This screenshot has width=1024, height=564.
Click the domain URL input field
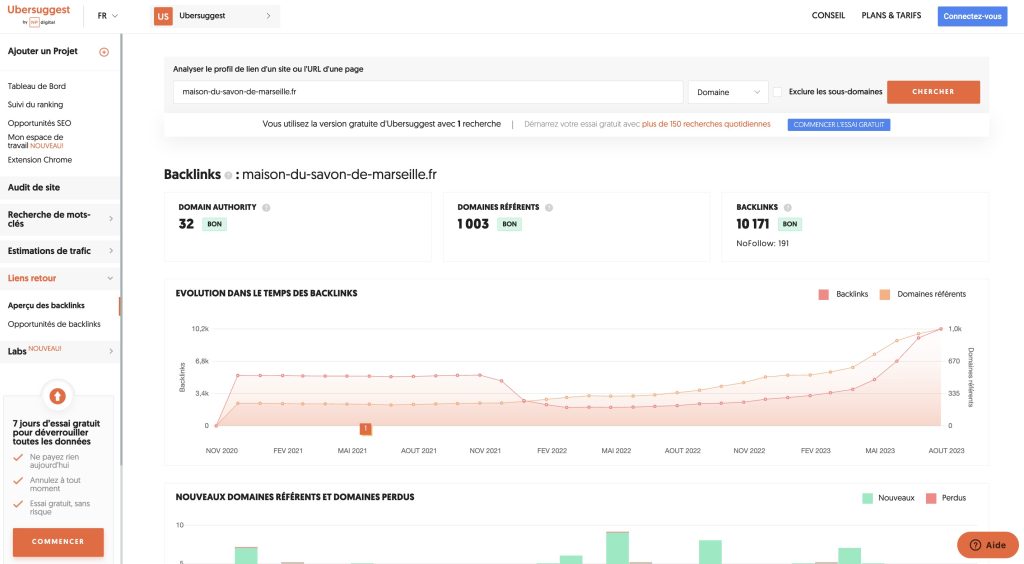point(428,92)
